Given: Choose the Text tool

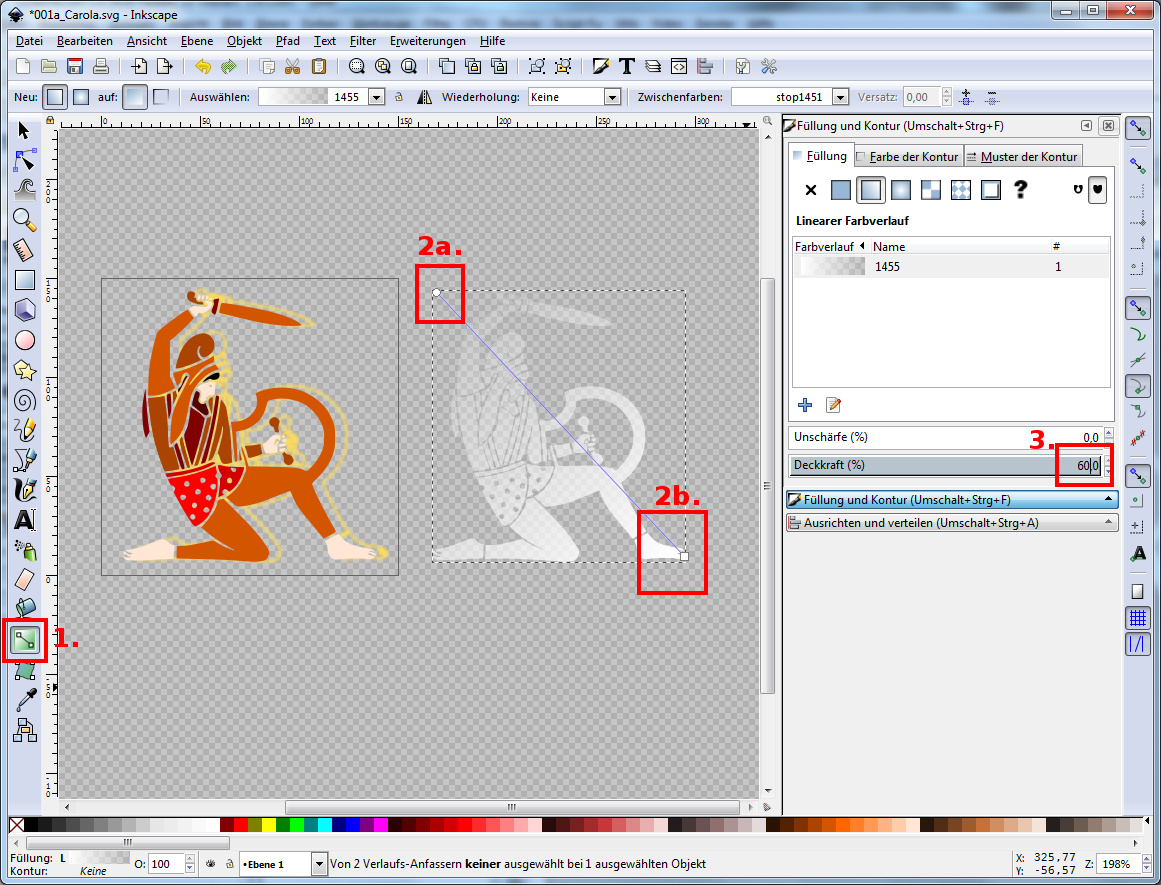Looking at the screenshot, I should (x=25, y=520).
